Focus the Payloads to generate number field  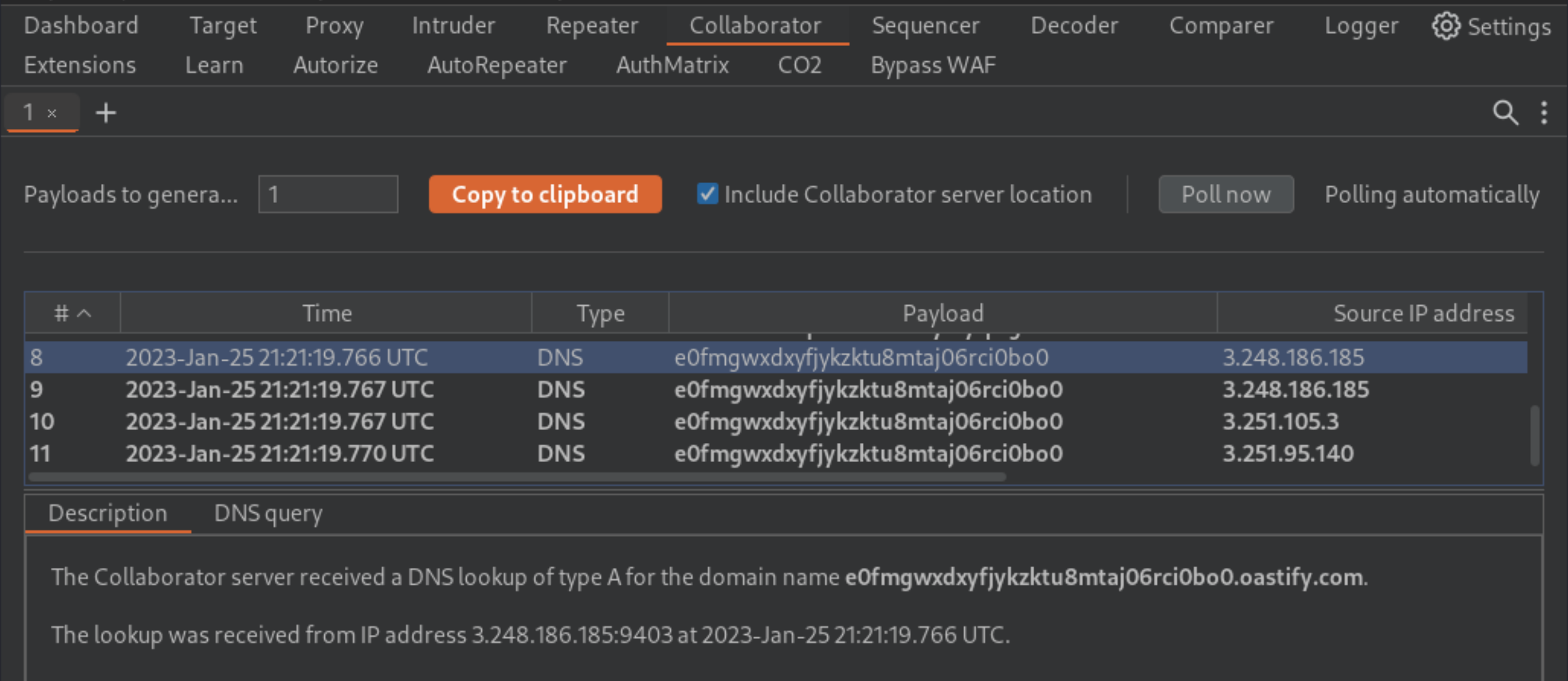[x=328, y=194]
